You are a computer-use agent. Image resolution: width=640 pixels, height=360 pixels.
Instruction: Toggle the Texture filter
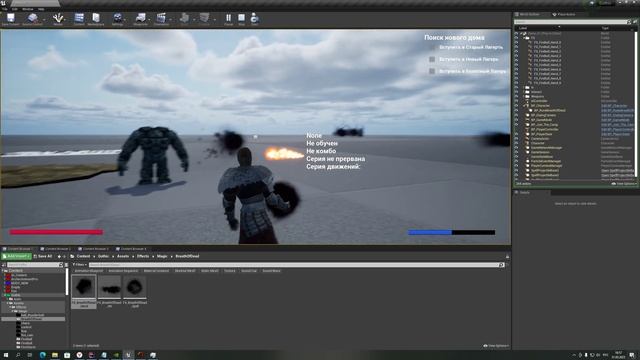click(x=230, y=271)
